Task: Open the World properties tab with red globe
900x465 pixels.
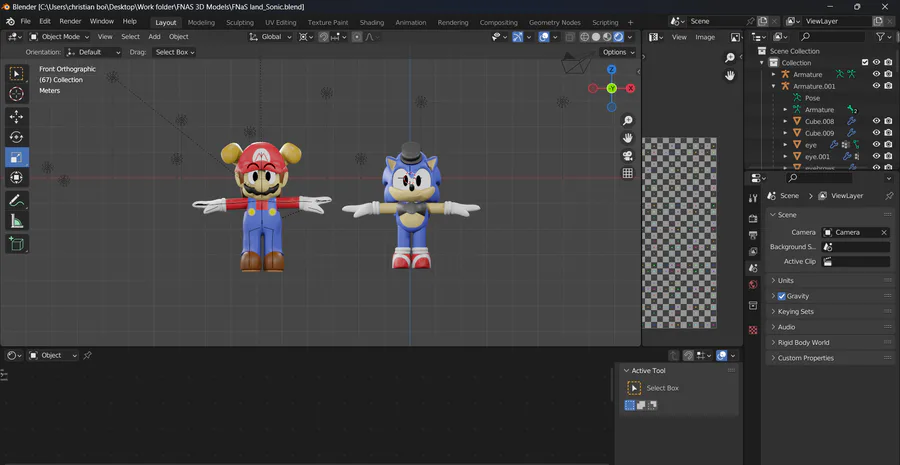Action: [753, 284]
